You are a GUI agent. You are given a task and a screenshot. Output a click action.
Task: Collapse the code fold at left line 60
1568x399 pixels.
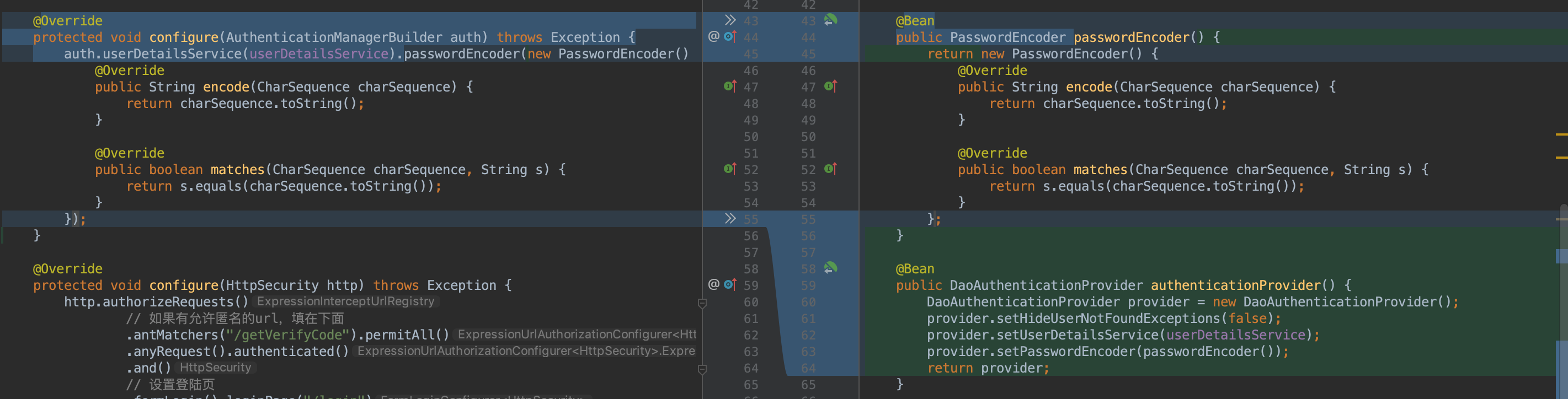coord(702,303)
